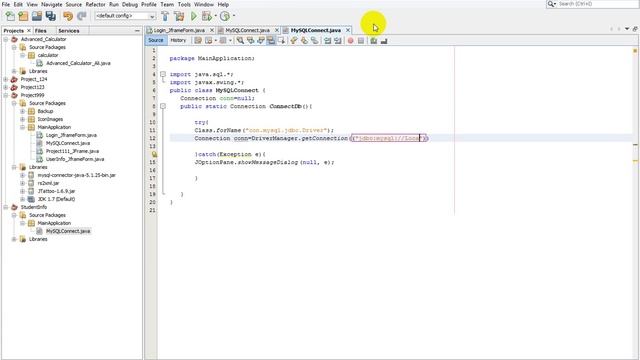Viewport: 640px width, 360px height.
Task: Expand the IconImages package node
Action: click(23, 119)
